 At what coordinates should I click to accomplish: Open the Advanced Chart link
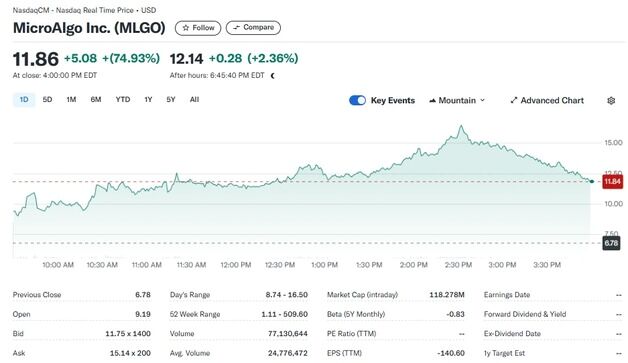pos(547,101)
